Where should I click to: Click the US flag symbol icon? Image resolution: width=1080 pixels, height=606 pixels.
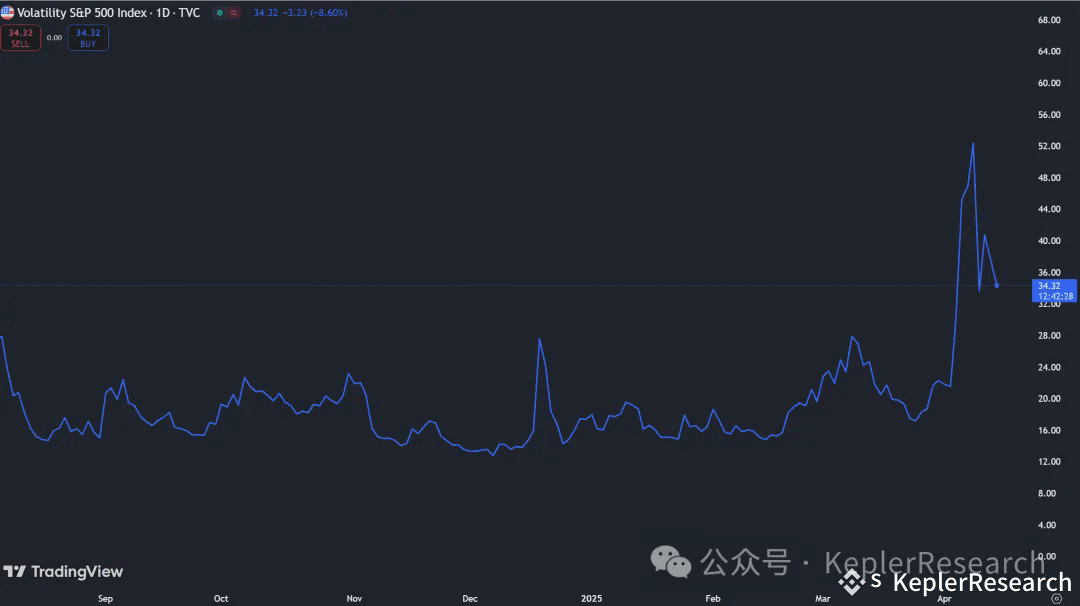tap(8, 12)
